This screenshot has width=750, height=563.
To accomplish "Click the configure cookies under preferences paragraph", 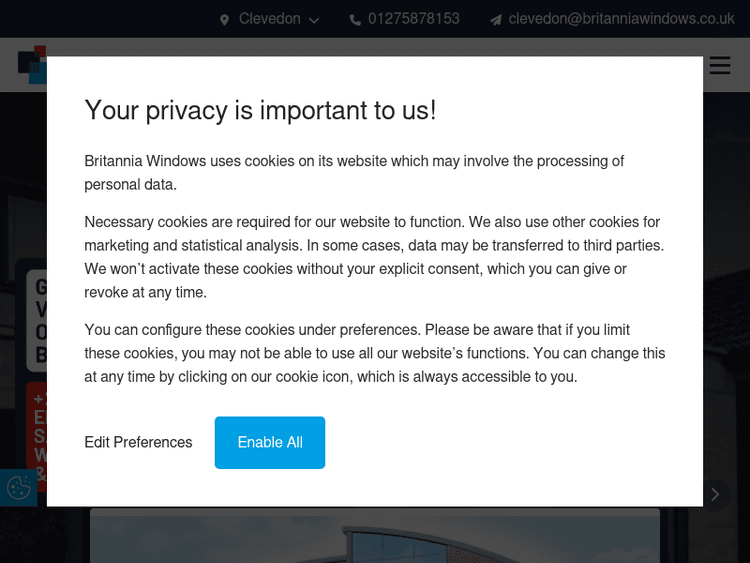I will pyautogui.click(x=374, y=353).
